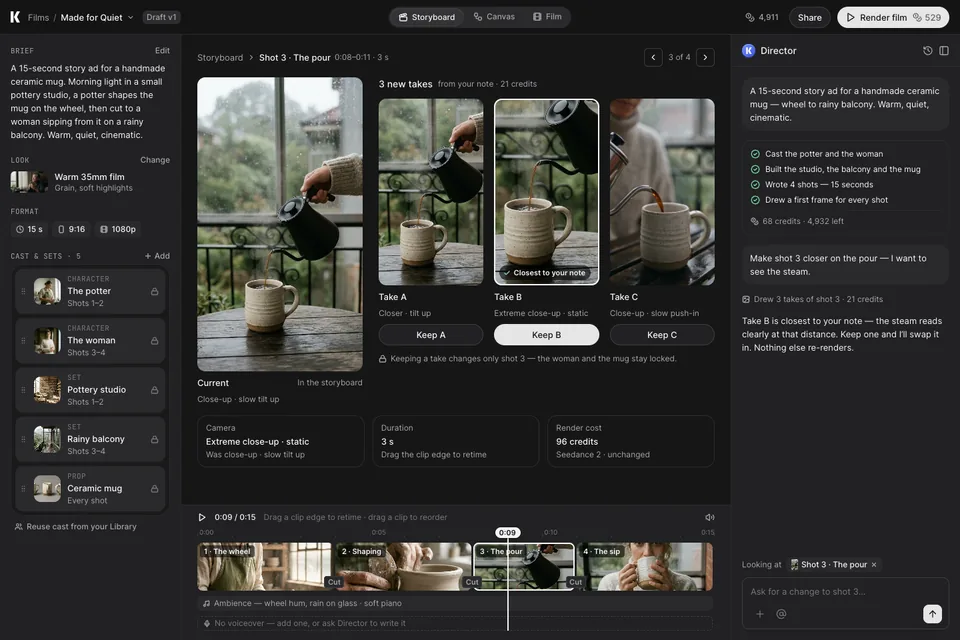Click the voiceover track icon
Image resolution: width=960 pixels, height=640 pixels.
(207, 623)
